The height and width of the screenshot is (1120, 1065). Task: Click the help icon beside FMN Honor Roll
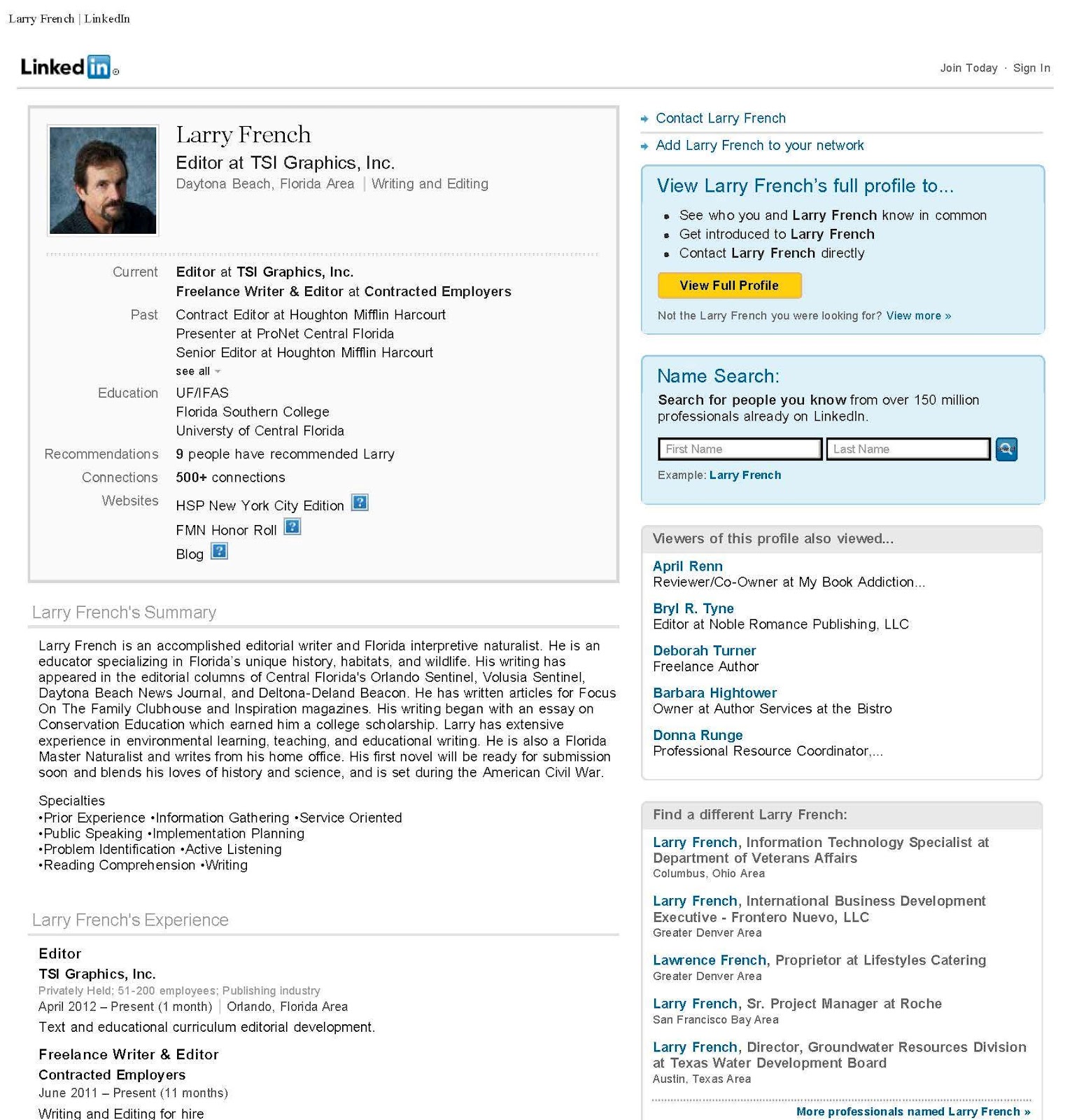(x=292, y=528)
